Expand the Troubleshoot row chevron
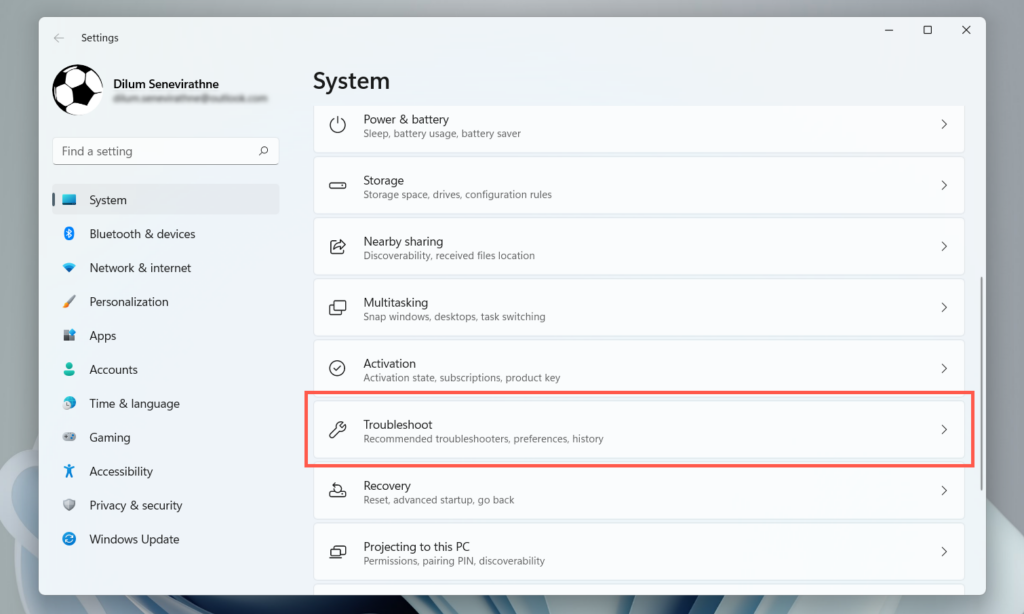Image resolution: width=1024 pixels, height=614 pixels. coord(944,430)
